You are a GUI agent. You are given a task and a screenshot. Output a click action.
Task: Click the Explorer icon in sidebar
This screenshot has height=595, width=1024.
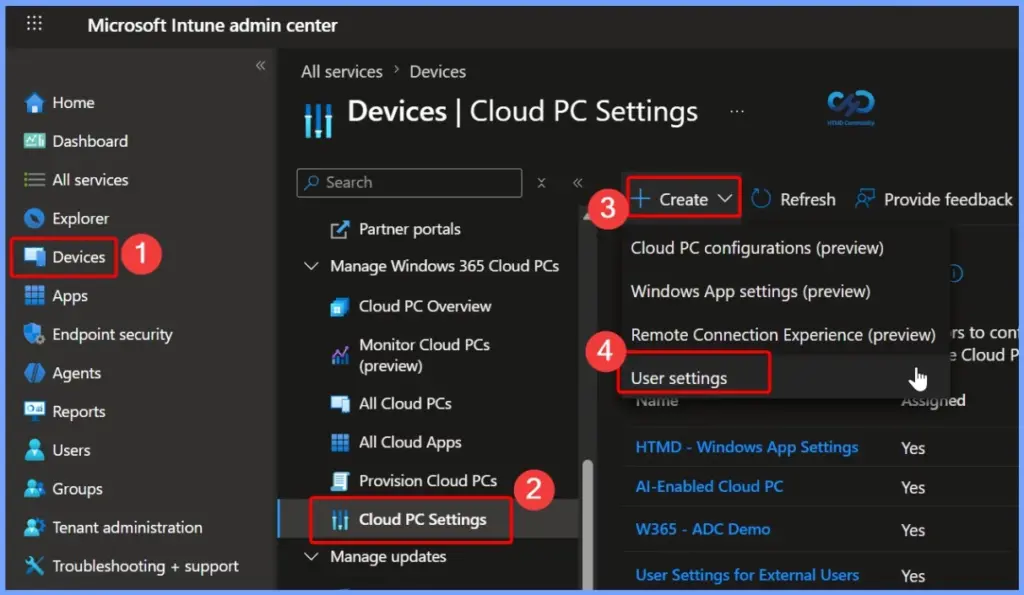(34, 218)
